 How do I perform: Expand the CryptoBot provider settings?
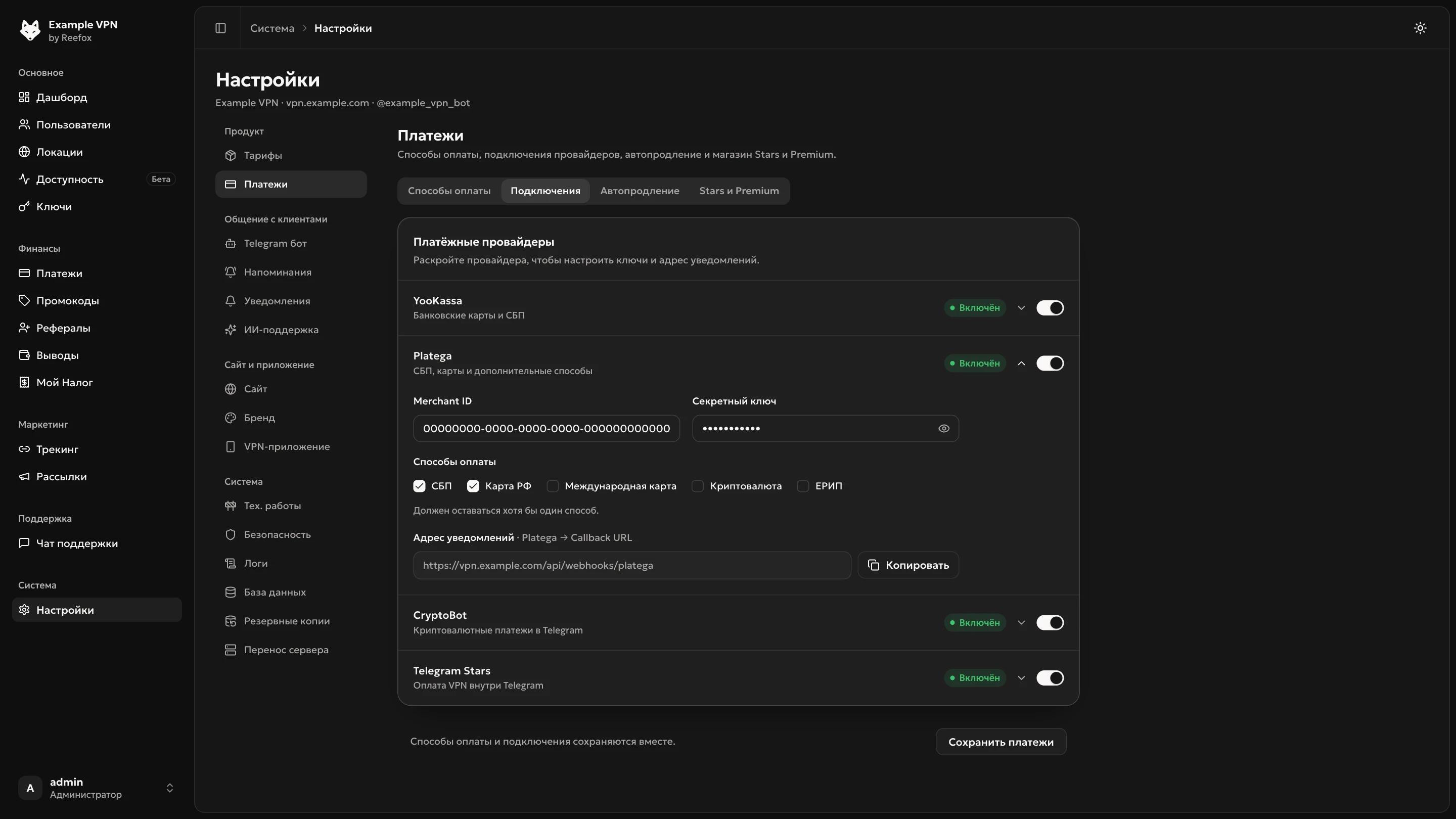(x=1021, y=622)
